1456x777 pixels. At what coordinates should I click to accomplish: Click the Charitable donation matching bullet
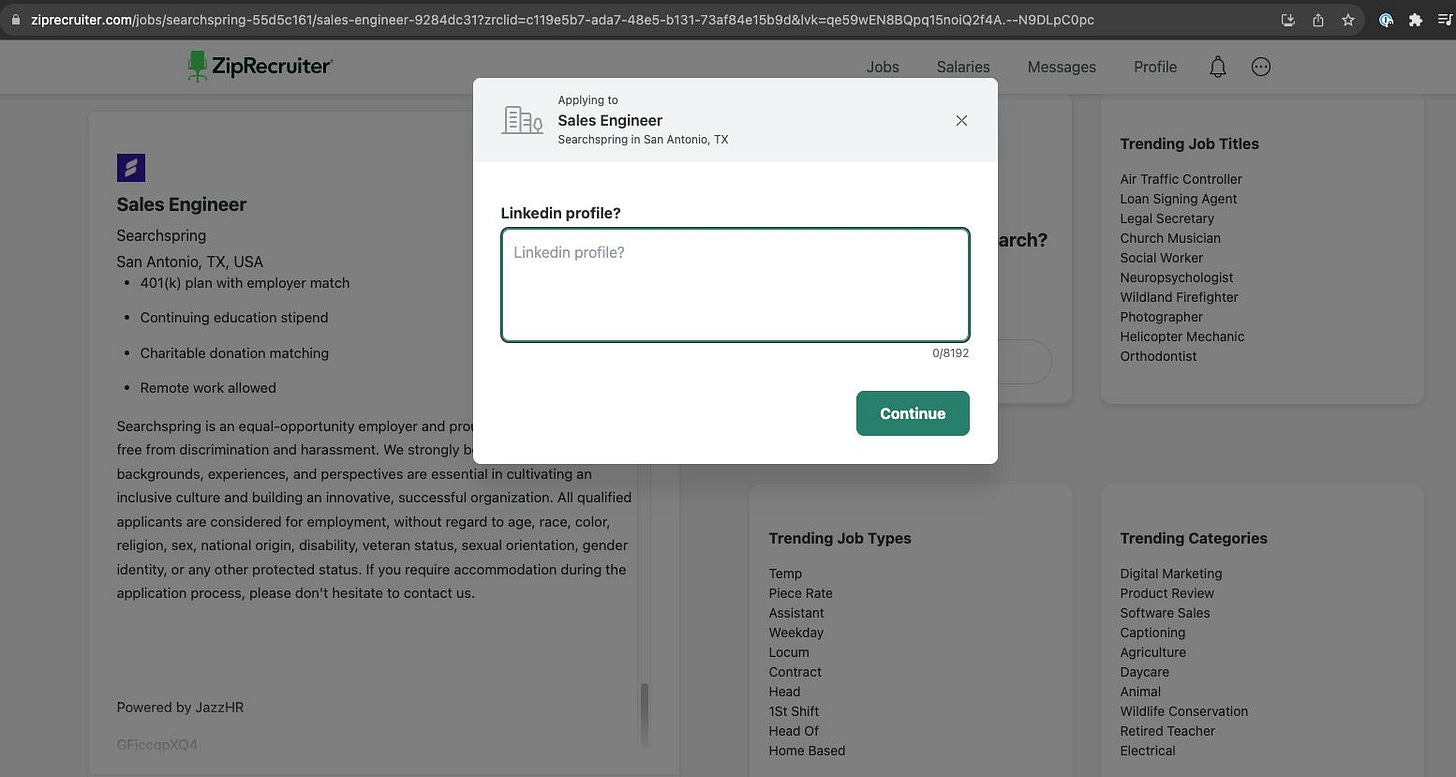(234, 353)
